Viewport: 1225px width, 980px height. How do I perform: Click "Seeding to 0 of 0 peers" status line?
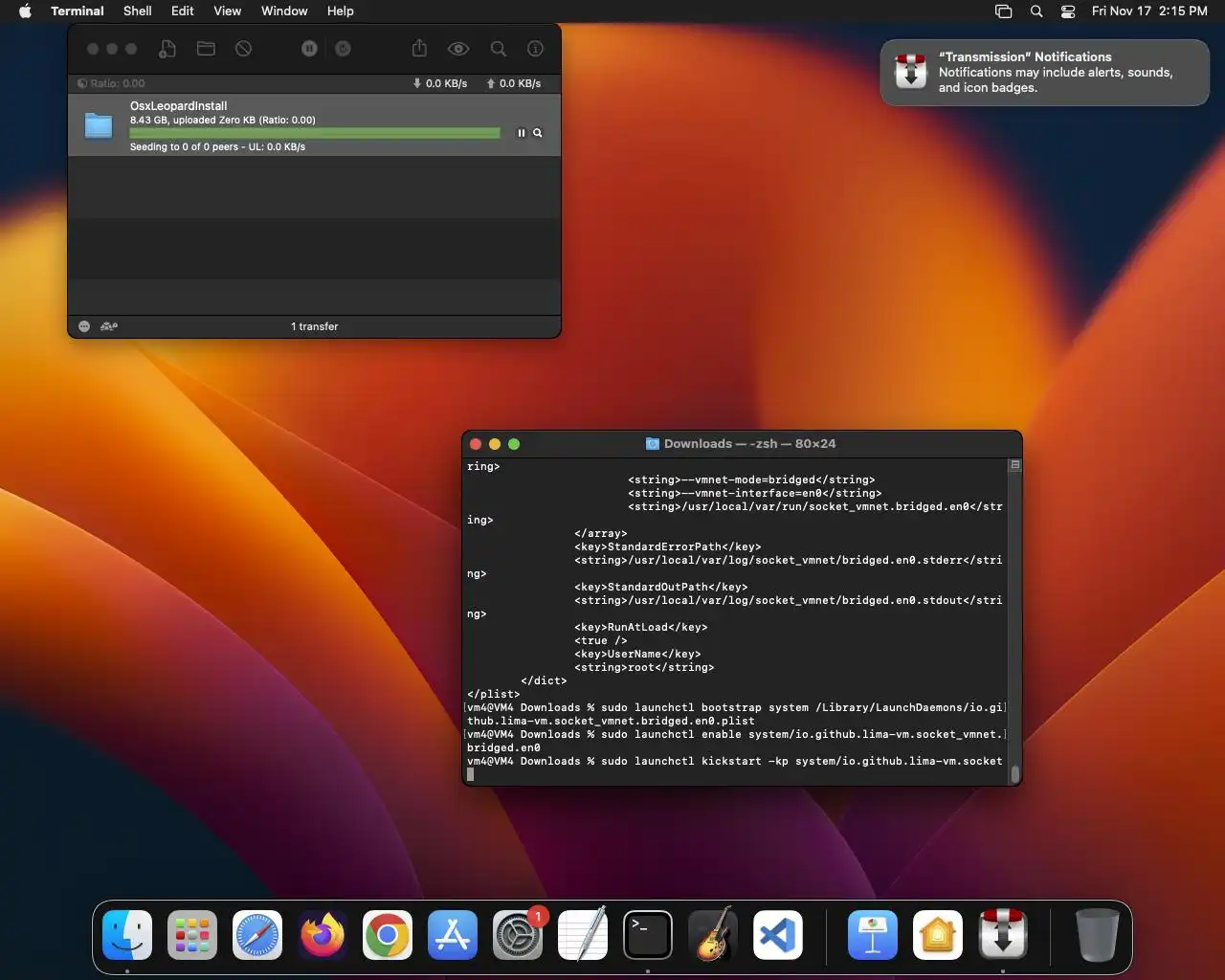pos(217,146)
